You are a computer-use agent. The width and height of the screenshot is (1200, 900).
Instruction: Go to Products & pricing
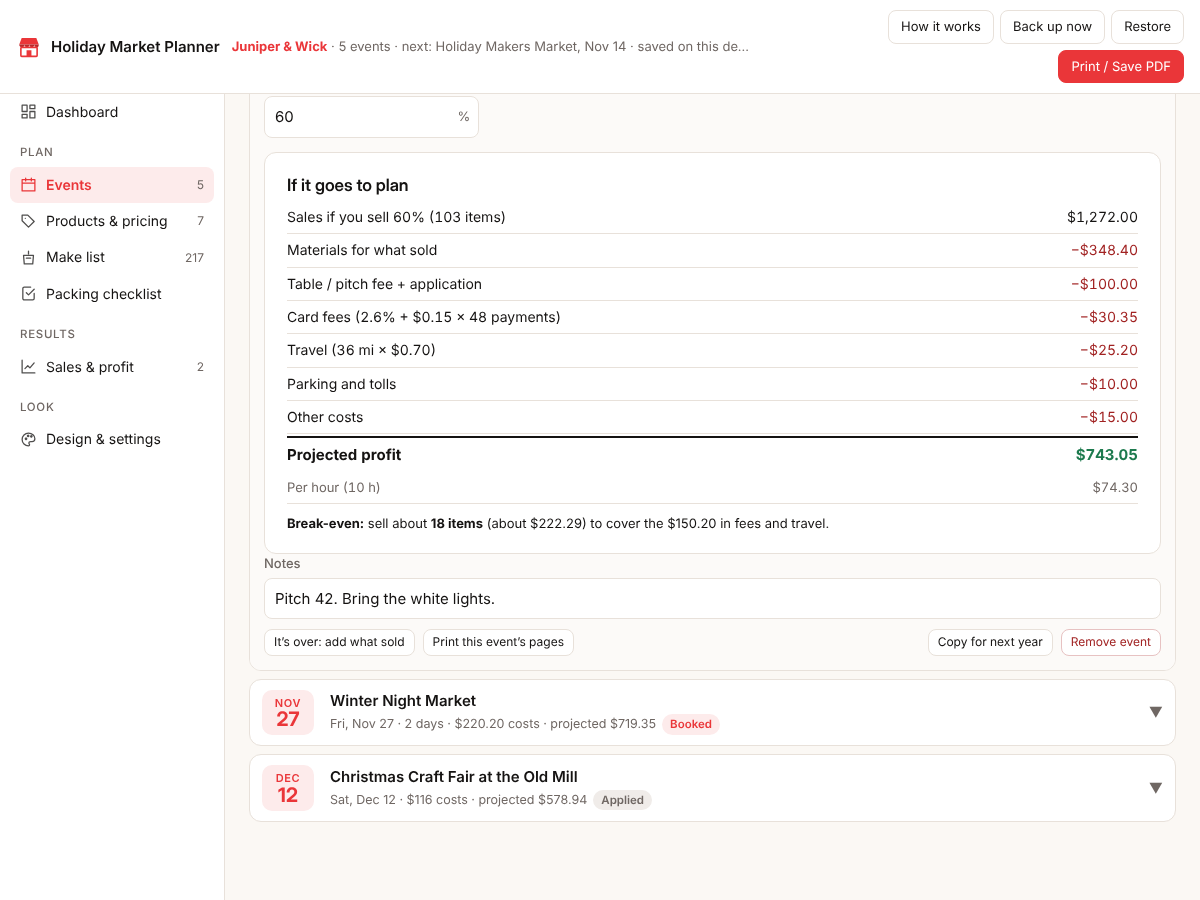(112, 221)
